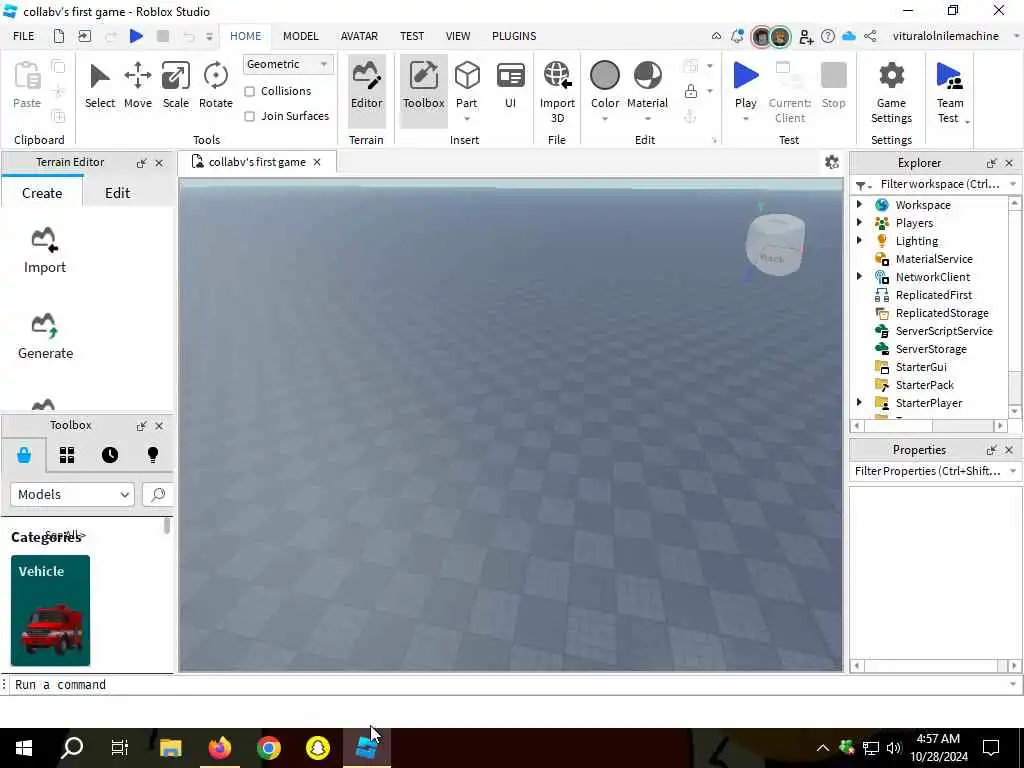Screen dimensions: 1024x768
Task: Activate the Move tool
Action: tap(138, 85)
